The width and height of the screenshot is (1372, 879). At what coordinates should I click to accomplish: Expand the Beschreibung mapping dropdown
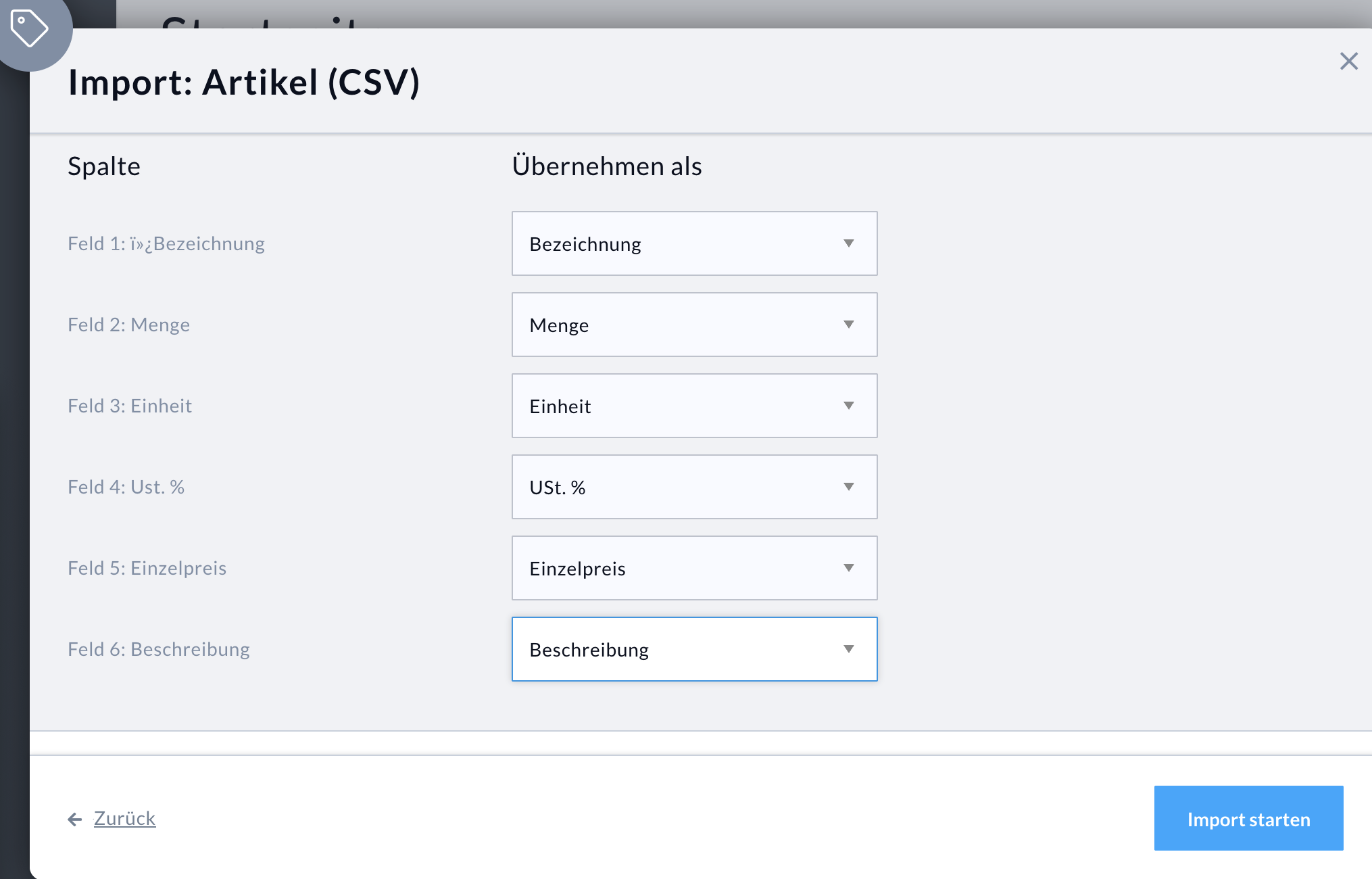tap(694, 649)
